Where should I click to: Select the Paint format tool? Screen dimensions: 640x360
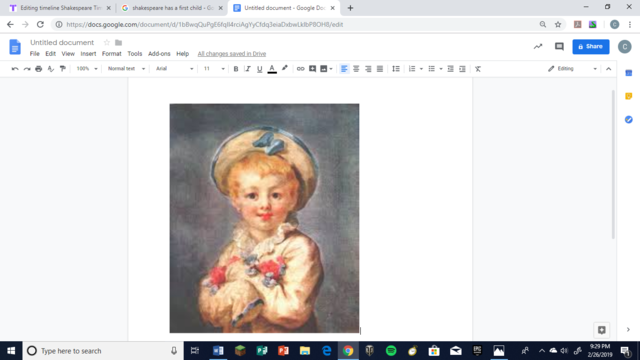pos(62,69)
